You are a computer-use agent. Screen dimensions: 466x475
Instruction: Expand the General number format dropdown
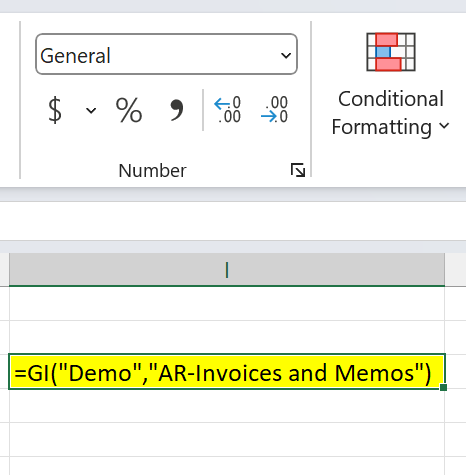click(x=286, y=55)
